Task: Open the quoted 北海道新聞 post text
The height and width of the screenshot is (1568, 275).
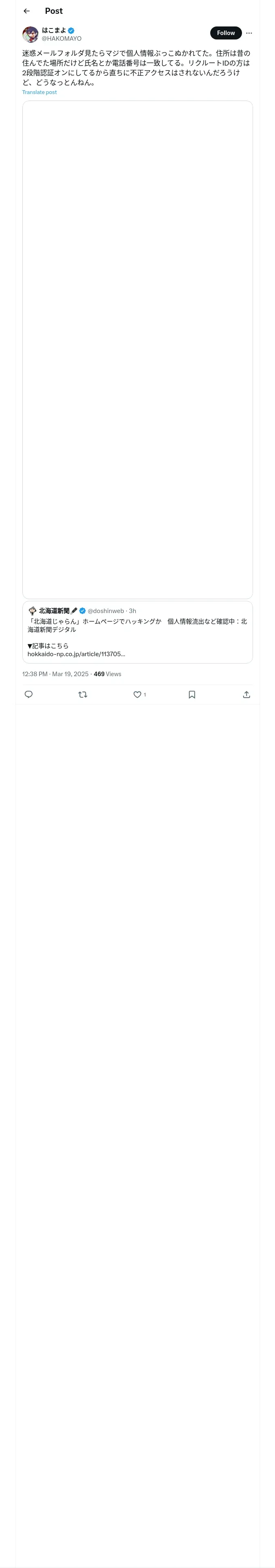Action: (137, 625)
